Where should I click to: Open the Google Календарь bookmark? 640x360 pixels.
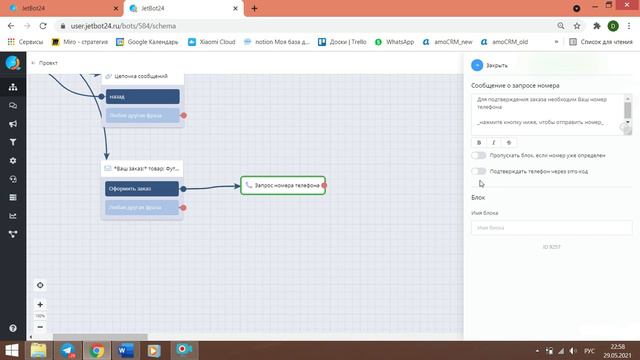[147, 42]
